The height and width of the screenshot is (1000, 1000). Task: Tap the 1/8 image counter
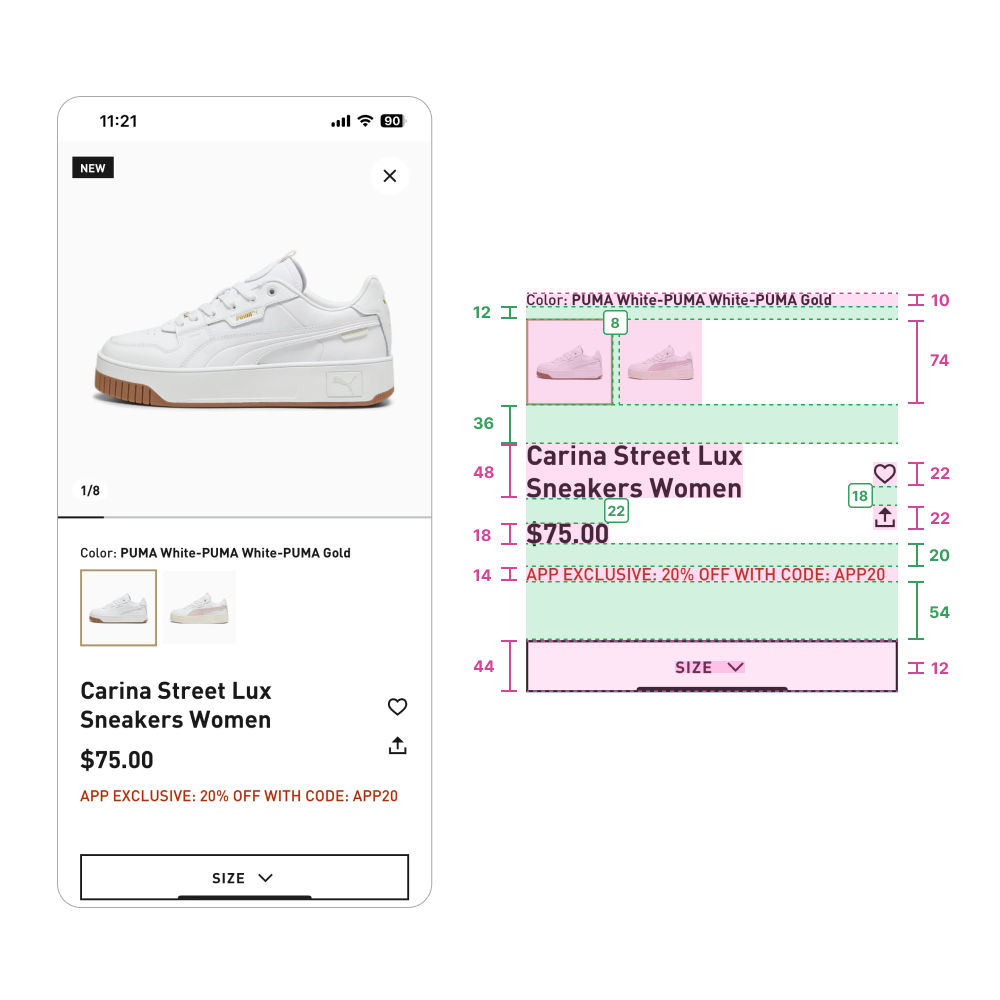coord(90,490)
